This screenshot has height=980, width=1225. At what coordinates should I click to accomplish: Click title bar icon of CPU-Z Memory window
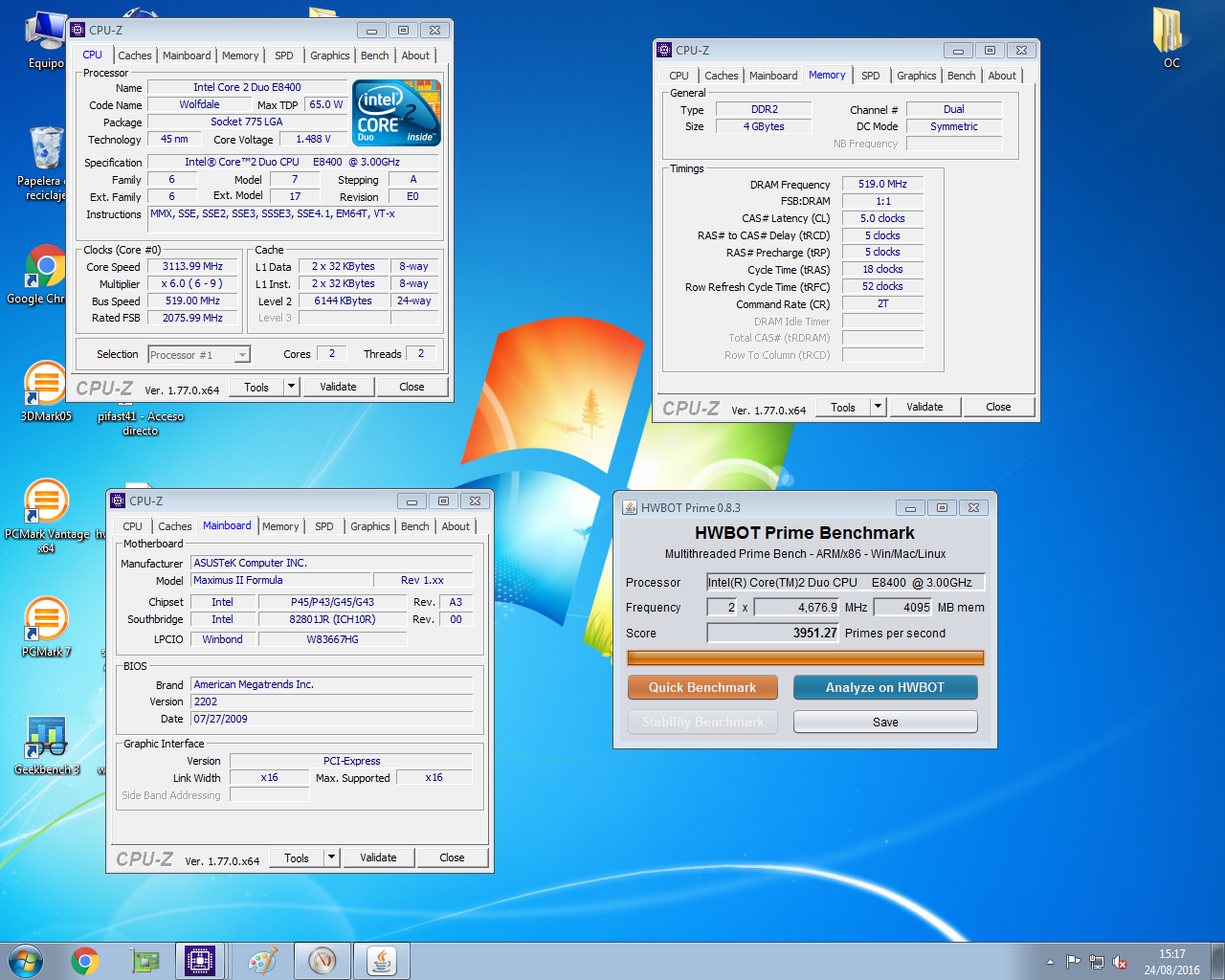[x=664, y=50]
